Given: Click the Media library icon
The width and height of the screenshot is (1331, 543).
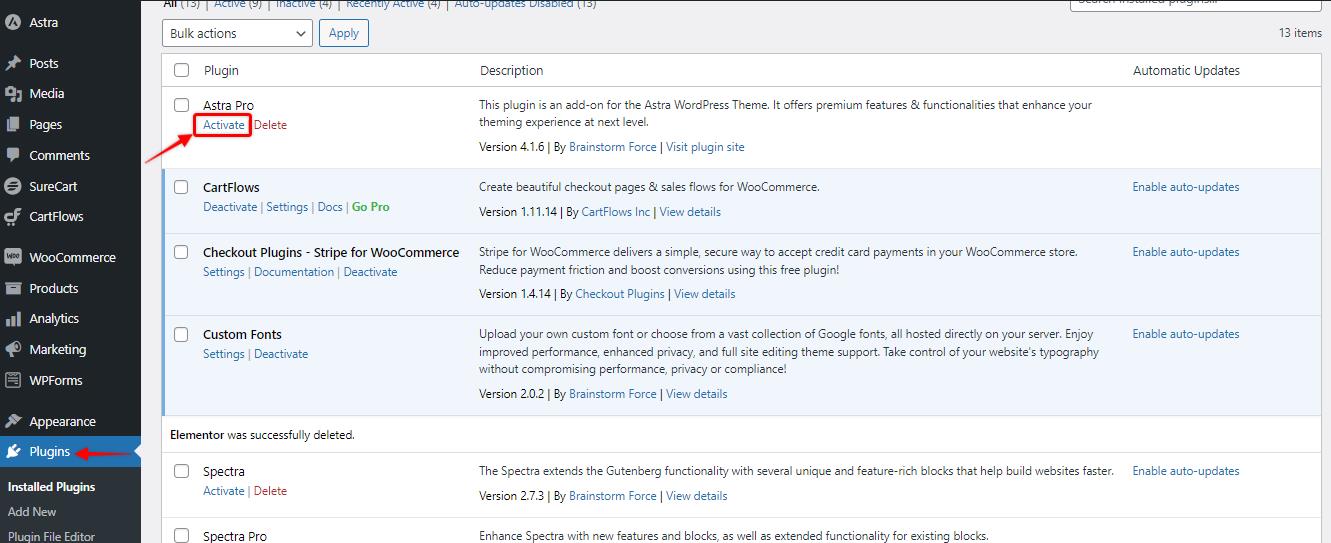Looking at the screenshot, I should 13,94.
